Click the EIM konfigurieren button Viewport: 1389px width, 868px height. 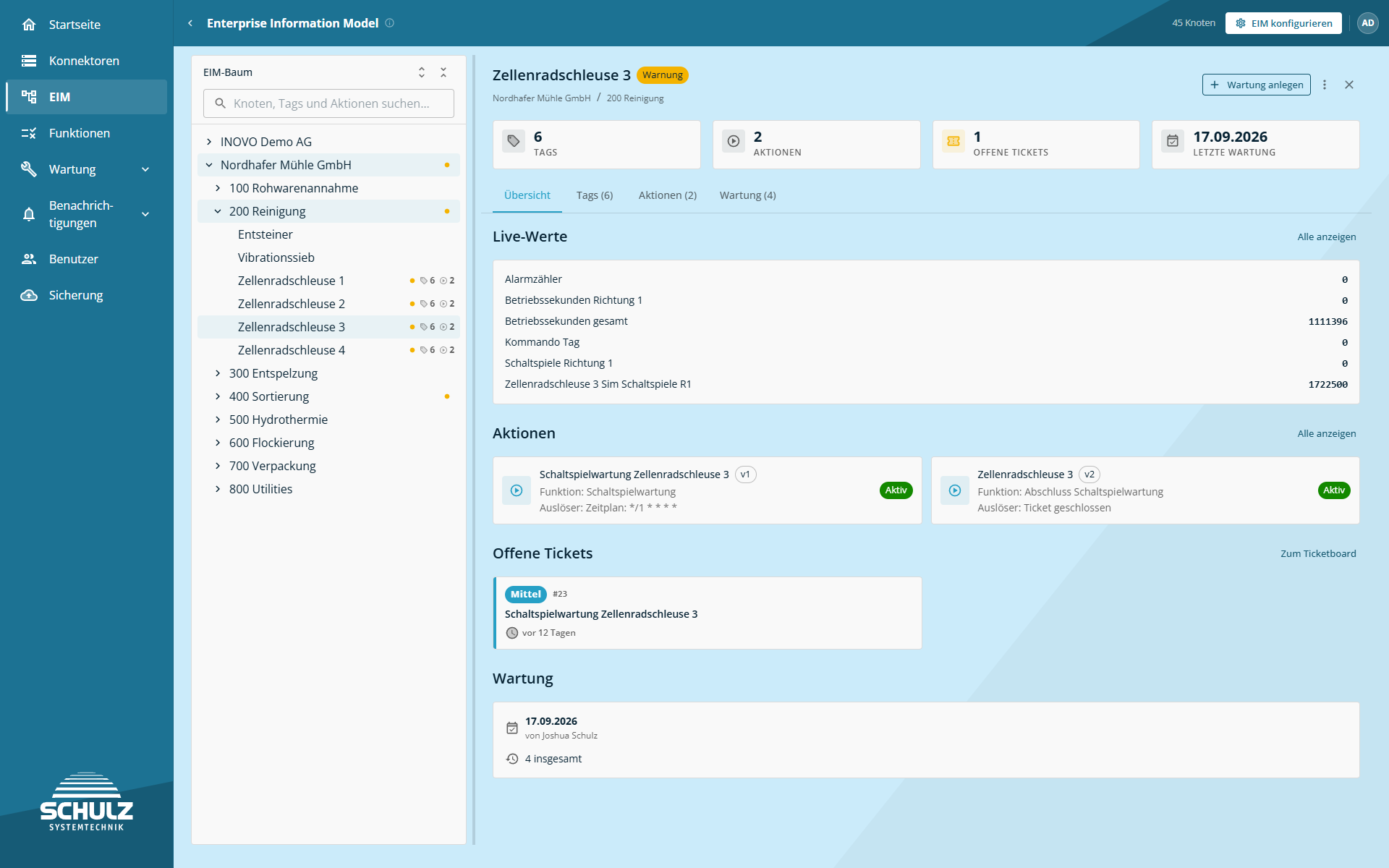coord(1283,23)
